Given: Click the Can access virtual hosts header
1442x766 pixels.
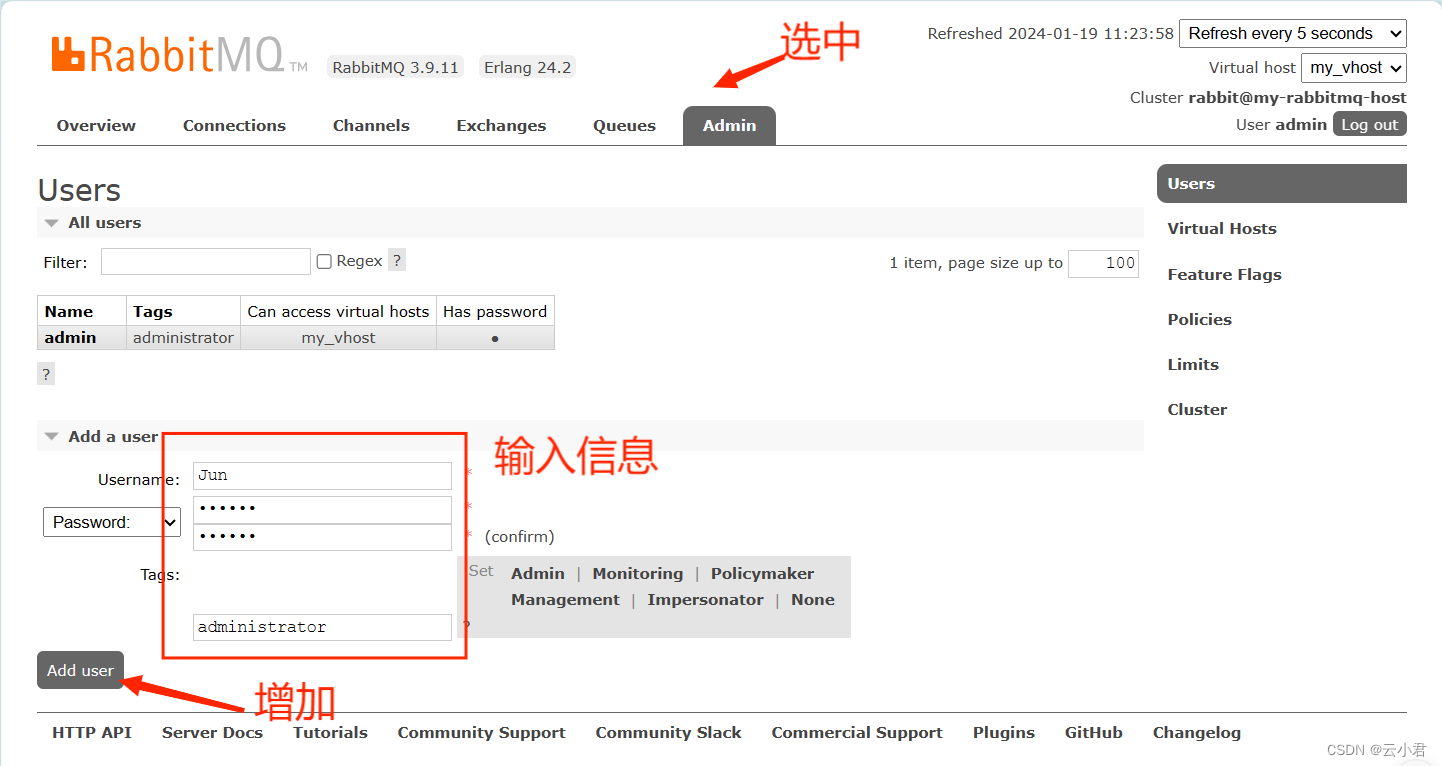Looking at the screenshot, I should (x=338, y=311).
